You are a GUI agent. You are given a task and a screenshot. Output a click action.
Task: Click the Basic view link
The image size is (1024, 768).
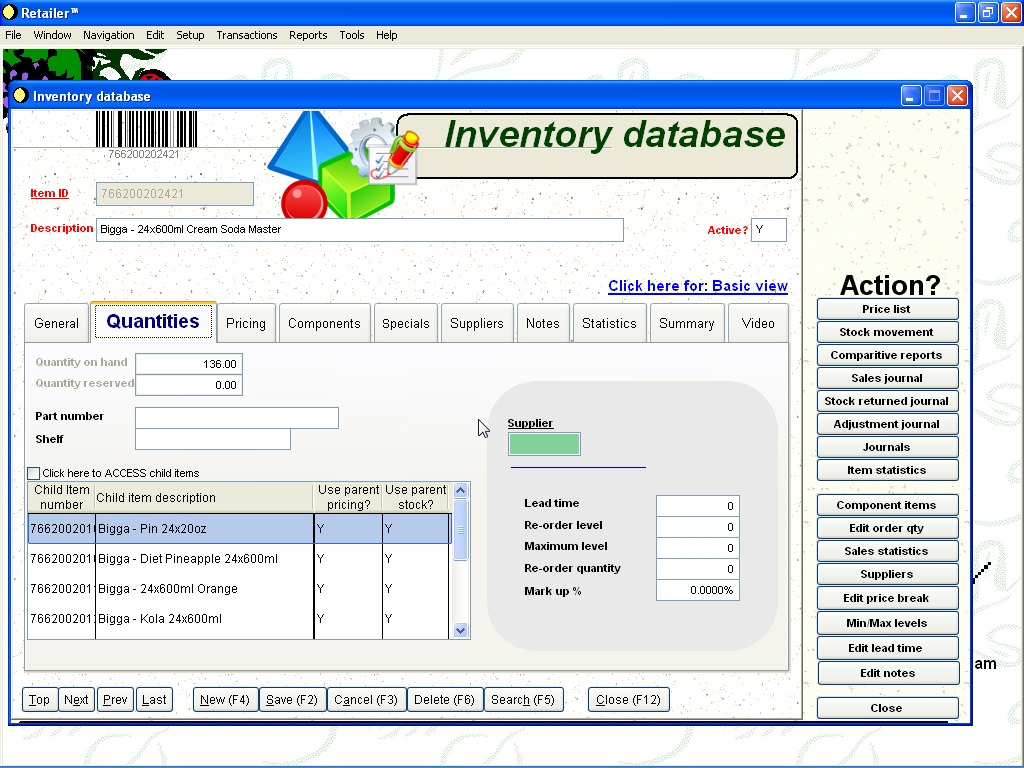pos(697,286)
